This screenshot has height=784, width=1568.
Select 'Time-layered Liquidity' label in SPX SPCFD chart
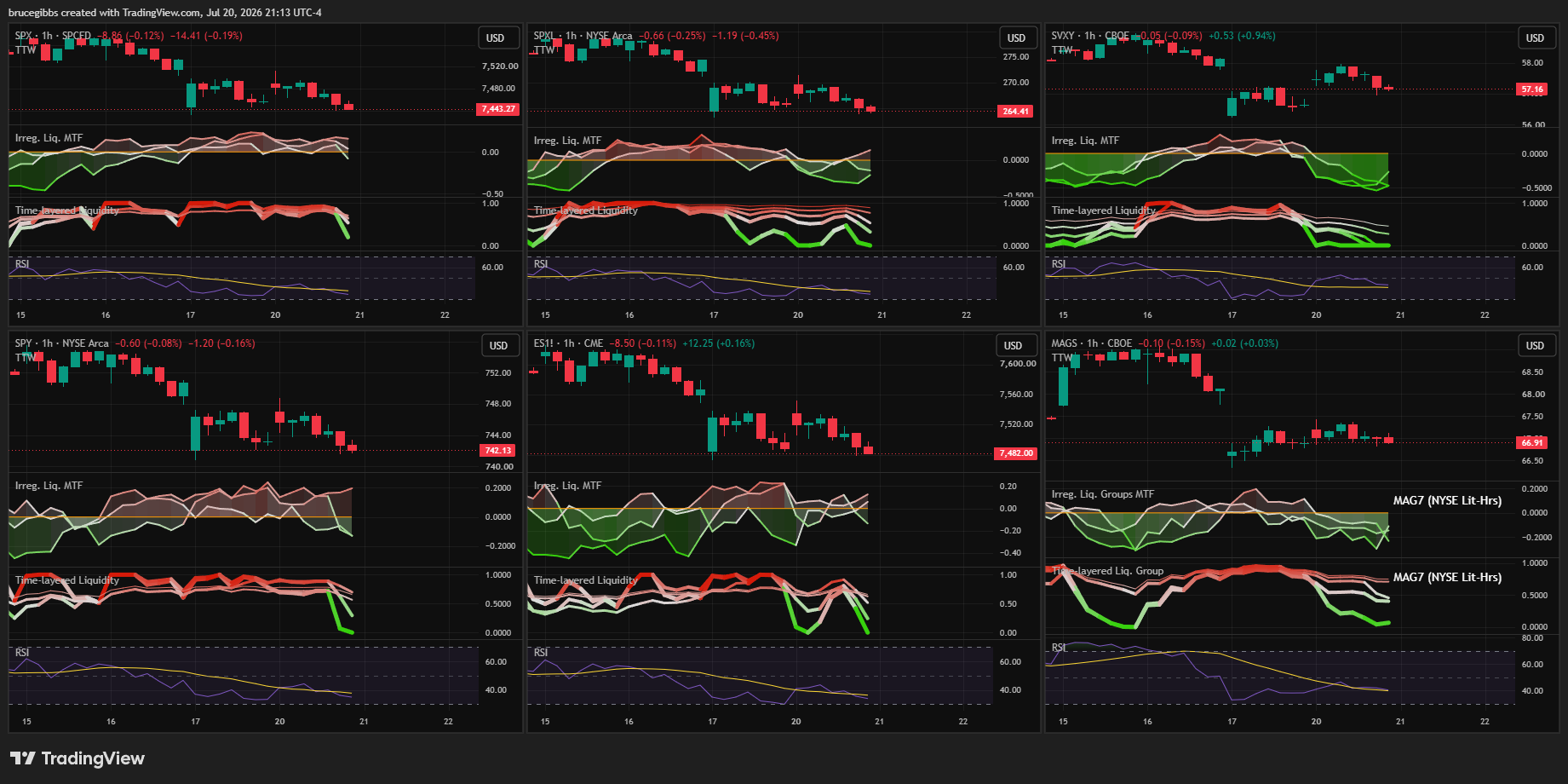pyautogui.click(x=67, y=210)
